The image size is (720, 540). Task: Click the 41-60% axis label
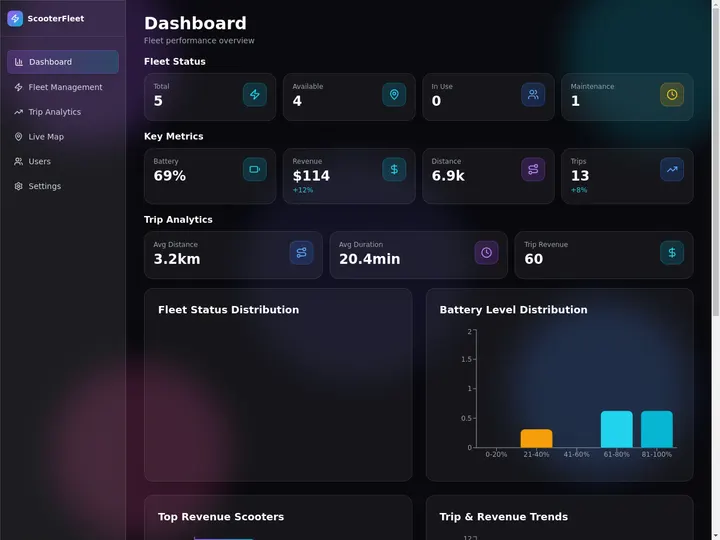pyautogui.click(x=576, y=455)
